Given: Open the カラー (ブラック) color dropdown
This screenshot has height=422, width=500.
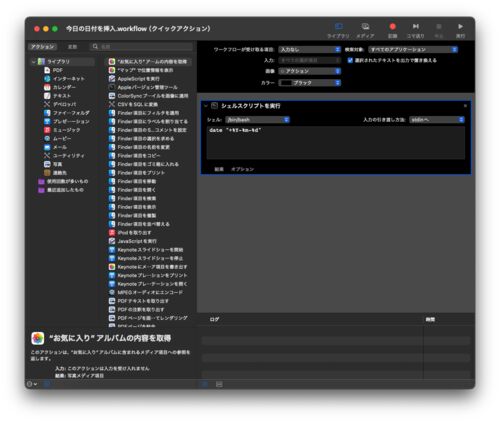Looking at the screenshot, I should tap(310, 83).
